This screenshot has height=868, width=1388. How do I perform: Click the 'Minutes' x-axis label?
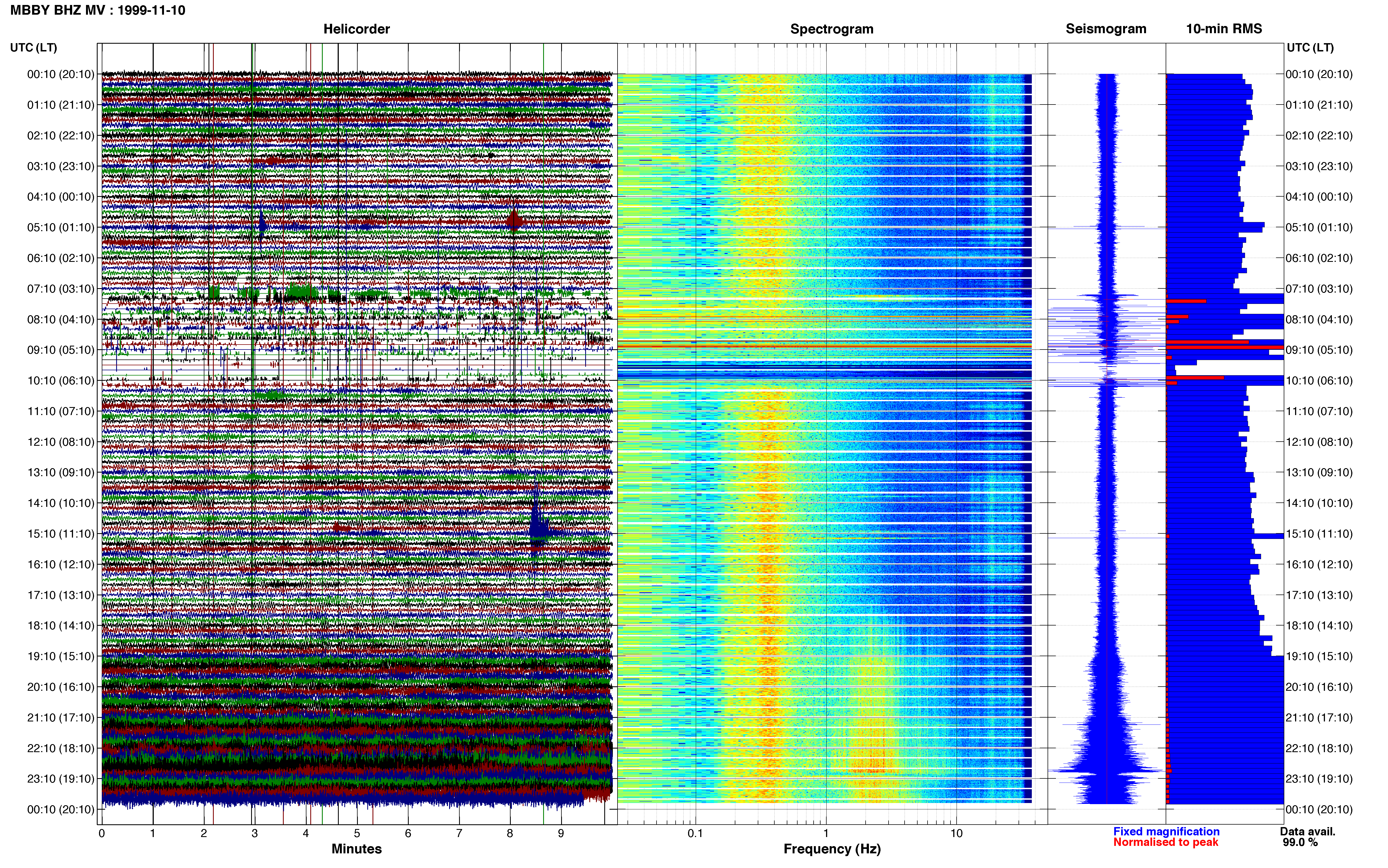[x=356, y=848]
